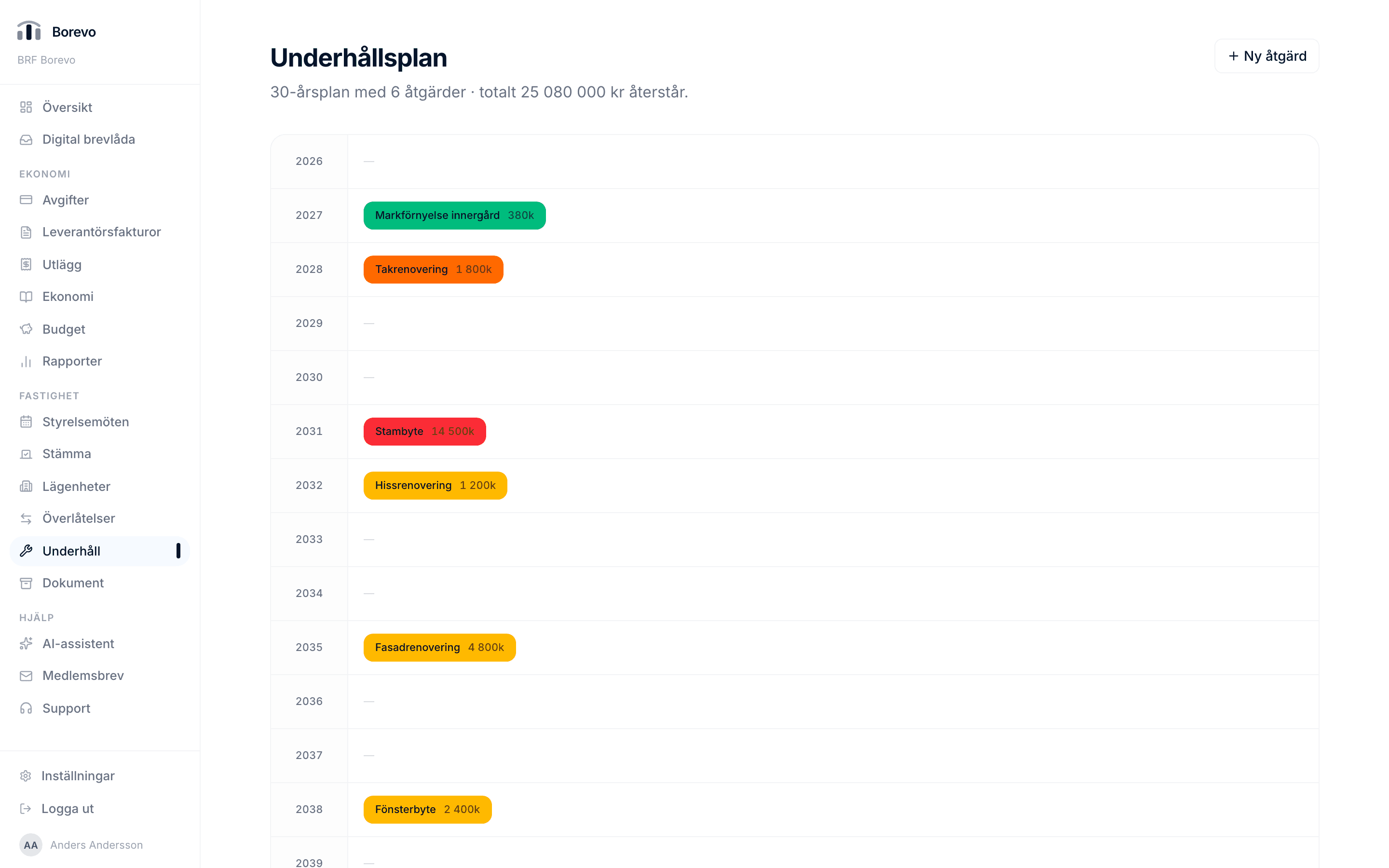Open the orange Takrenovering action
The height and width of the screenshot is (868, 1389).
[434, 270]
